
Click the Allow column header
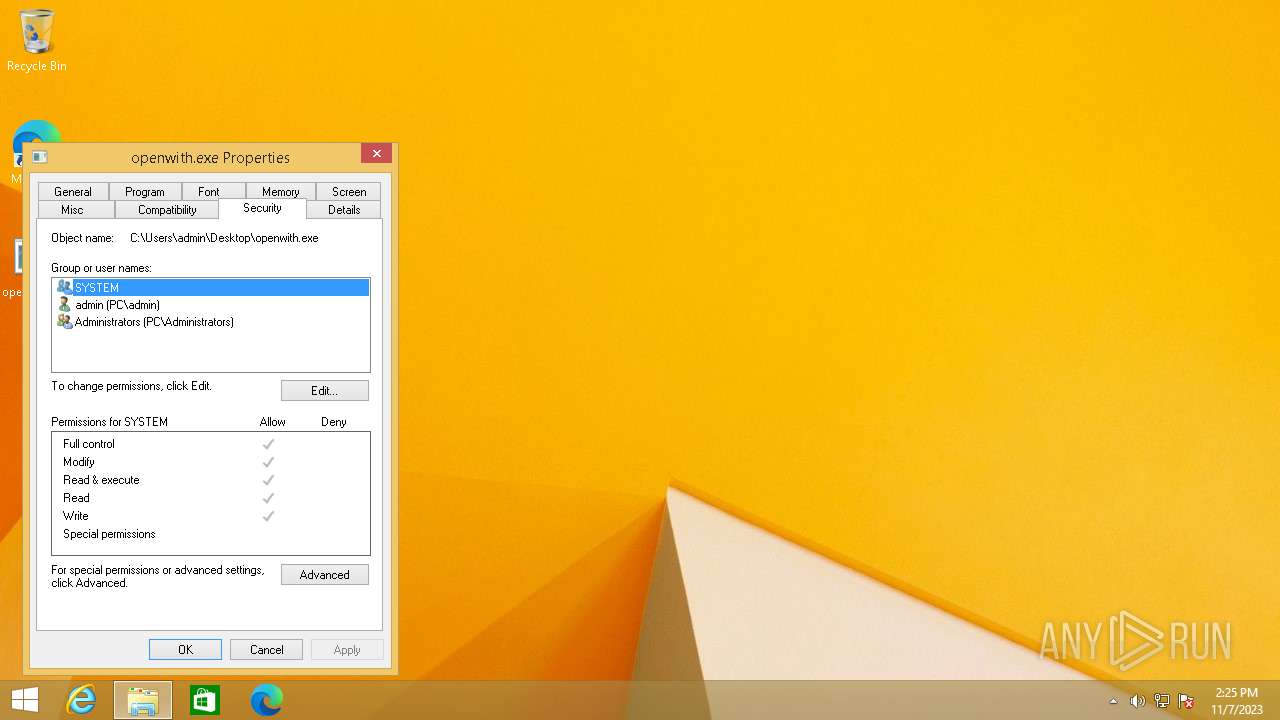click(x=272, y=422)
